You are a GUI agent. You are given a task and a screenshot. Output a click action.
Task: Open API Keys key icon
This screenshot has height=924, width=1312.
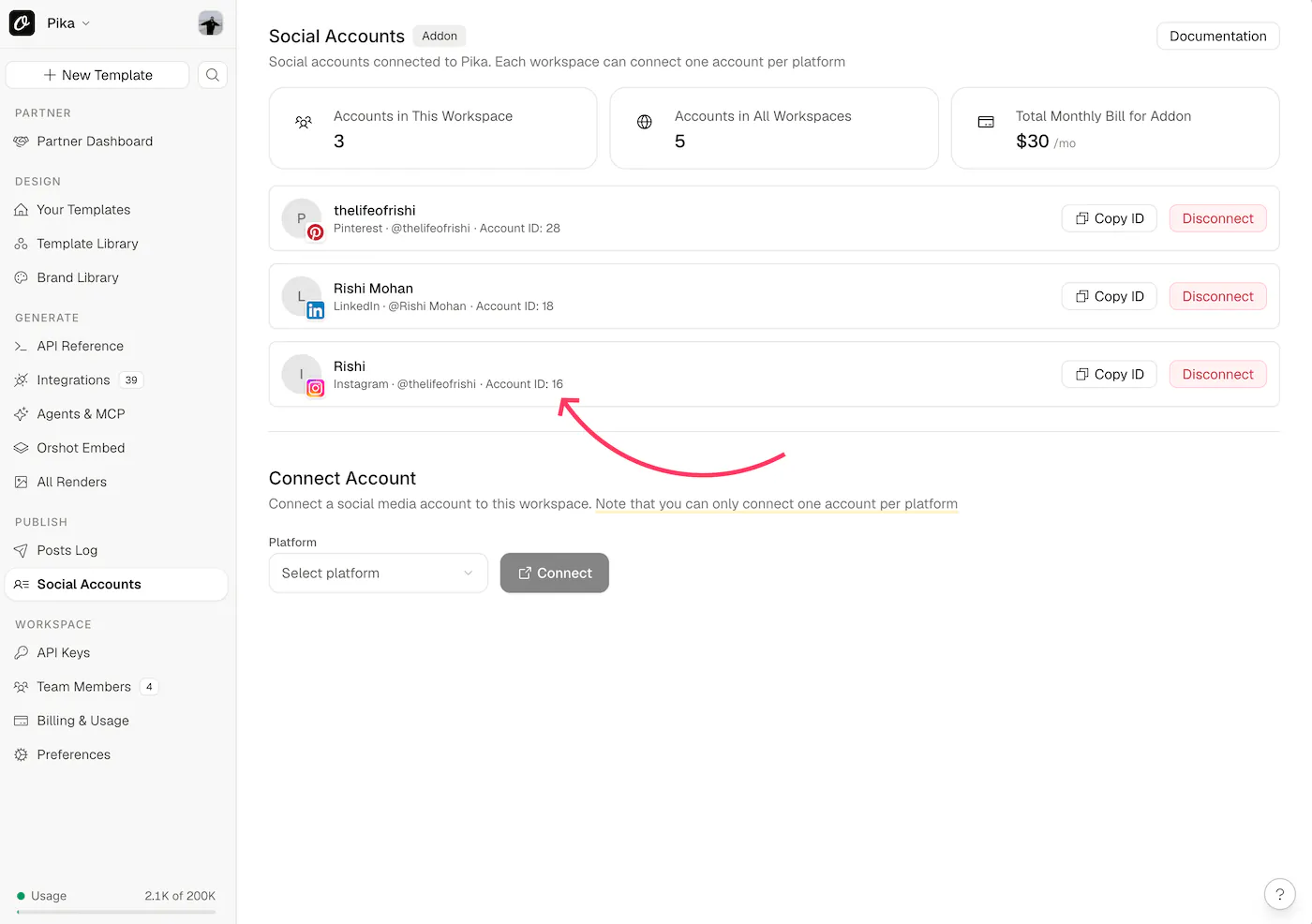22,652
